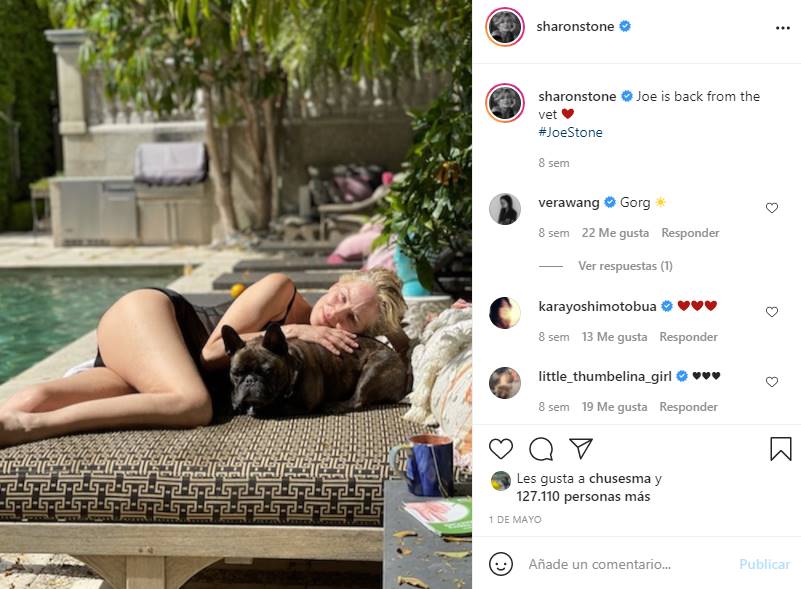Screen dimensions: 801x589
Task: Open sharonstone header profile picture
Action: coord(505,27)
